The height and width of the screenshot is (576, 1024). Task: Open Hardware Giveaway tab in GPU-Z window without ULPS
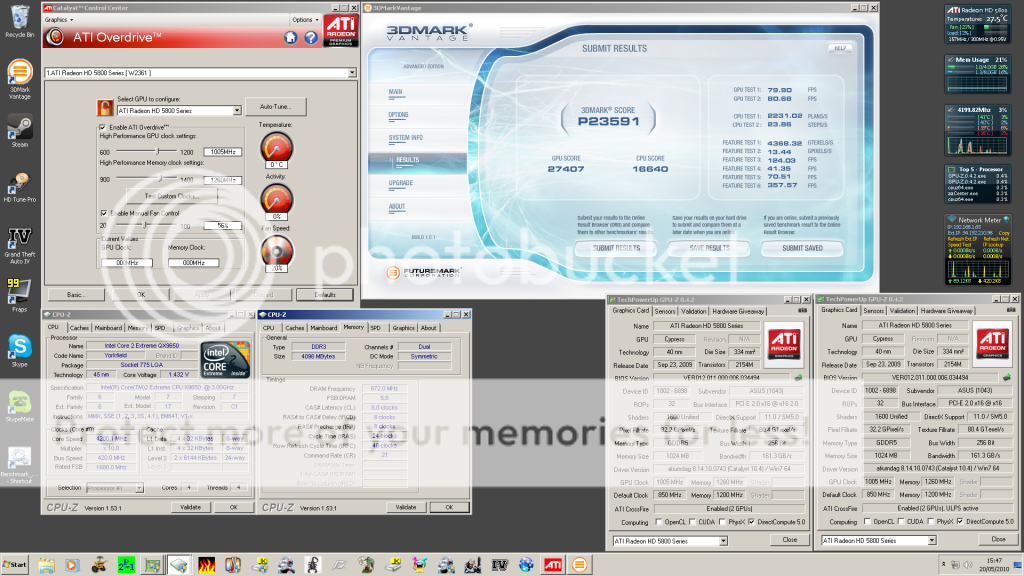coord(738,312)
